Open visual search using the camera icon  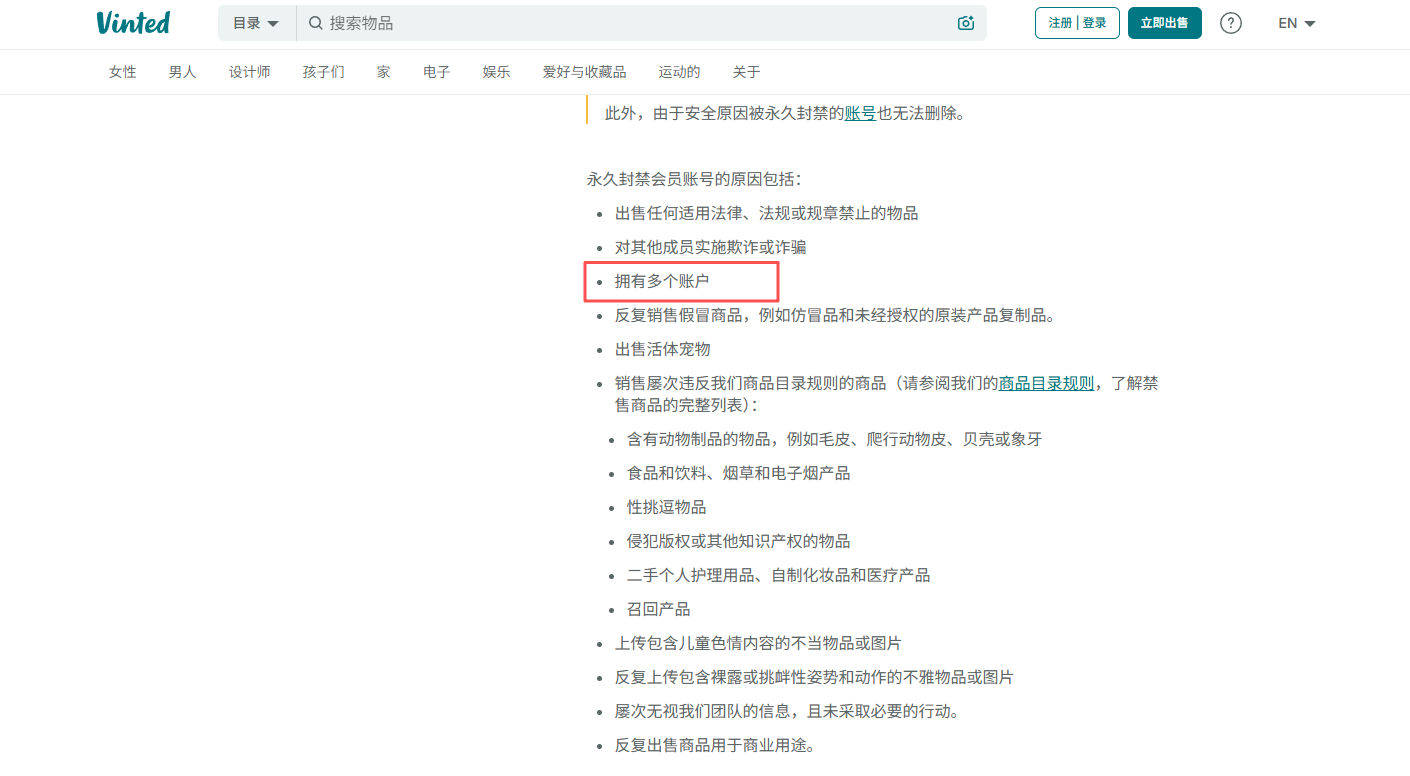(x=964, y=22)
